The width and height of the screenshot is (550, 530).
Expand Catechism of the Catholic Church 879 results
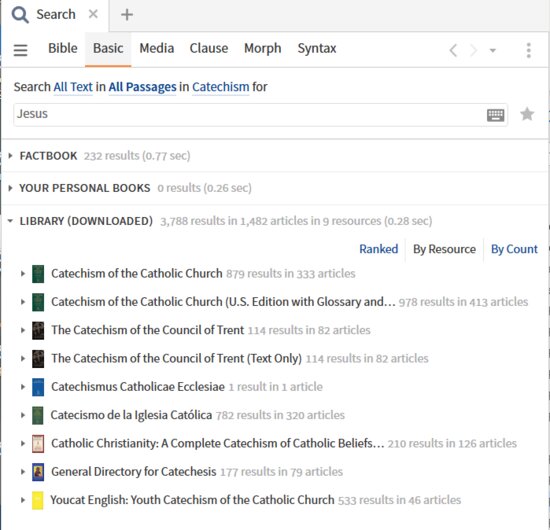click(23, 274)
